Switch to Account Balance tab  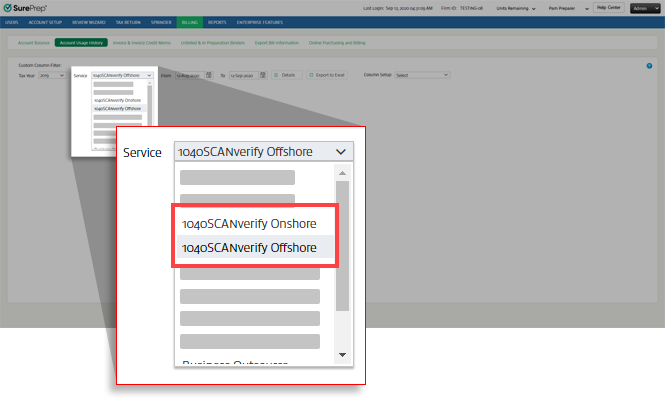click(x=34, y=43)
